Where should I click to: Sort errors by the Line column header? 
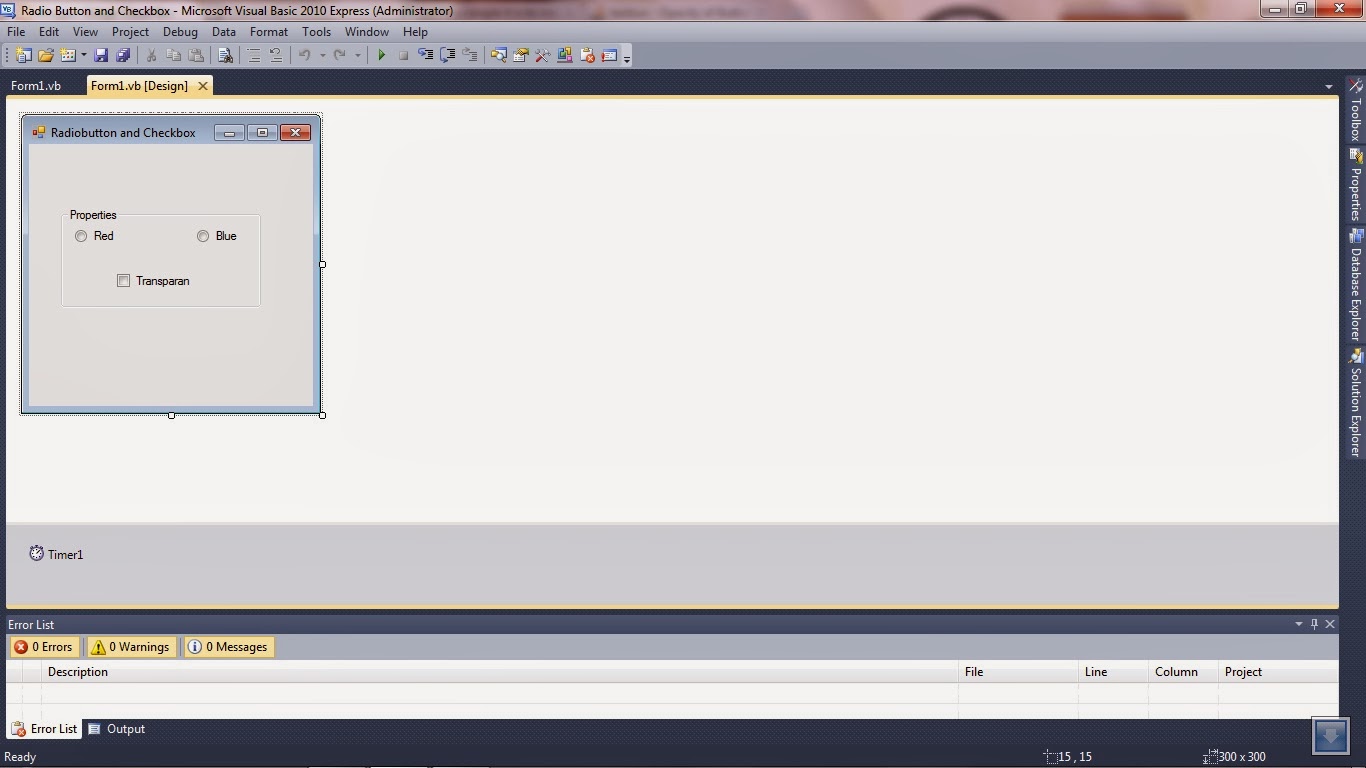1113,672
